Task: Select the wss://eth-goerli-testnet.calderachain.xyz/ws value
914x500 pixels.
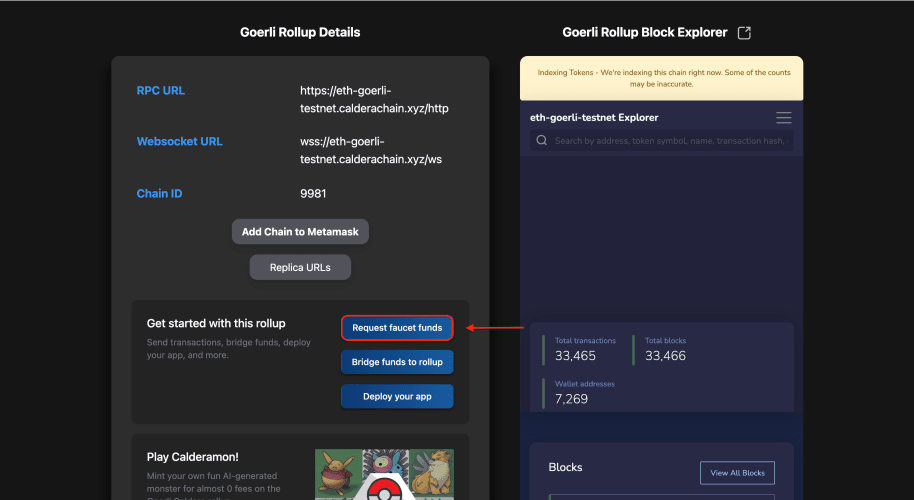Action: click(x=371, y=150)
